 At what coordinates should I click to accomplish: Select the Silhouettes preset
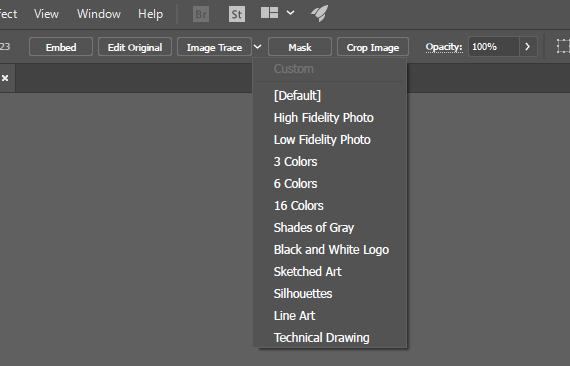330,294
